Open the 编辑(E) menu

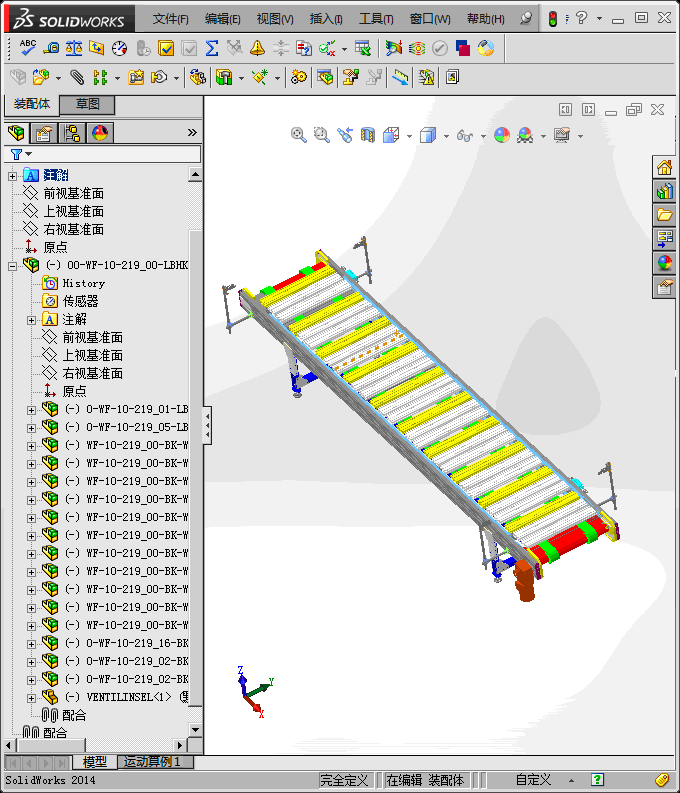point(223,19)
